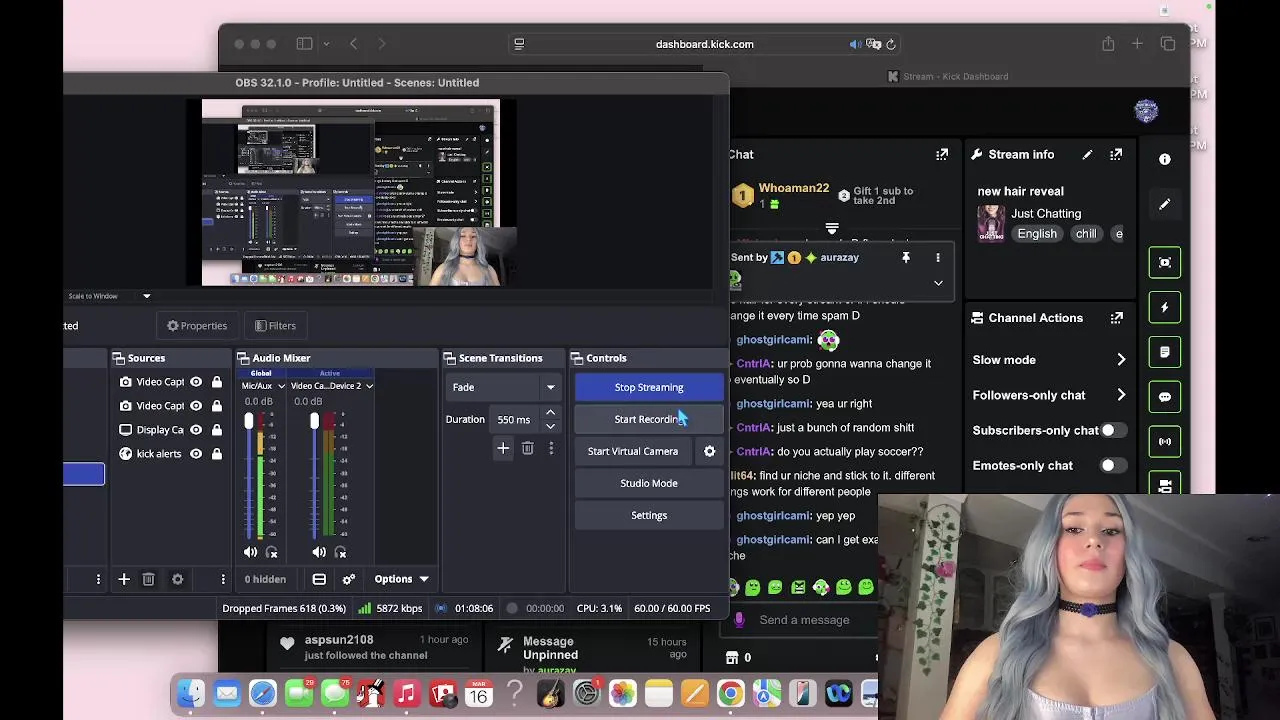Viewport: 1280px width, 720px height.
Task: Unlock the first Video Capture source
Action: click(216, 382)
